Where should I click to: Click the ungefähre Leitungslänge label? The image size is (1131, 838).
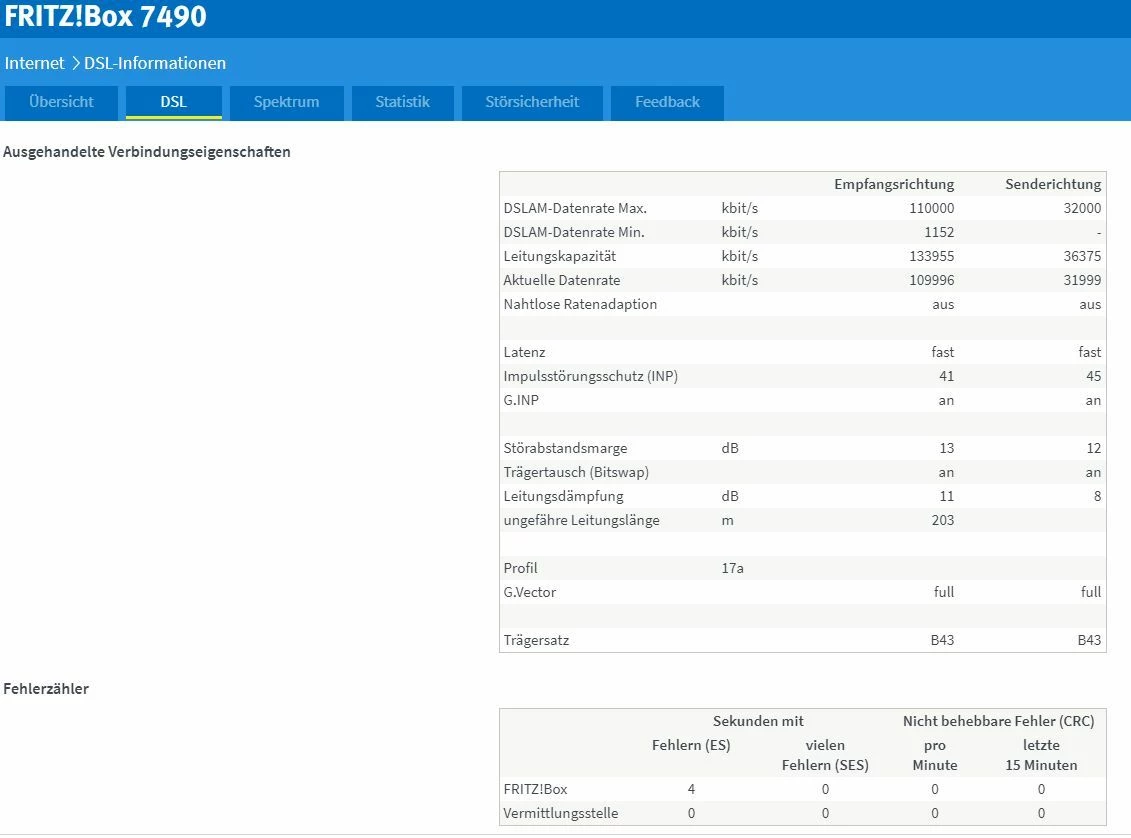[x=581, y=520]
